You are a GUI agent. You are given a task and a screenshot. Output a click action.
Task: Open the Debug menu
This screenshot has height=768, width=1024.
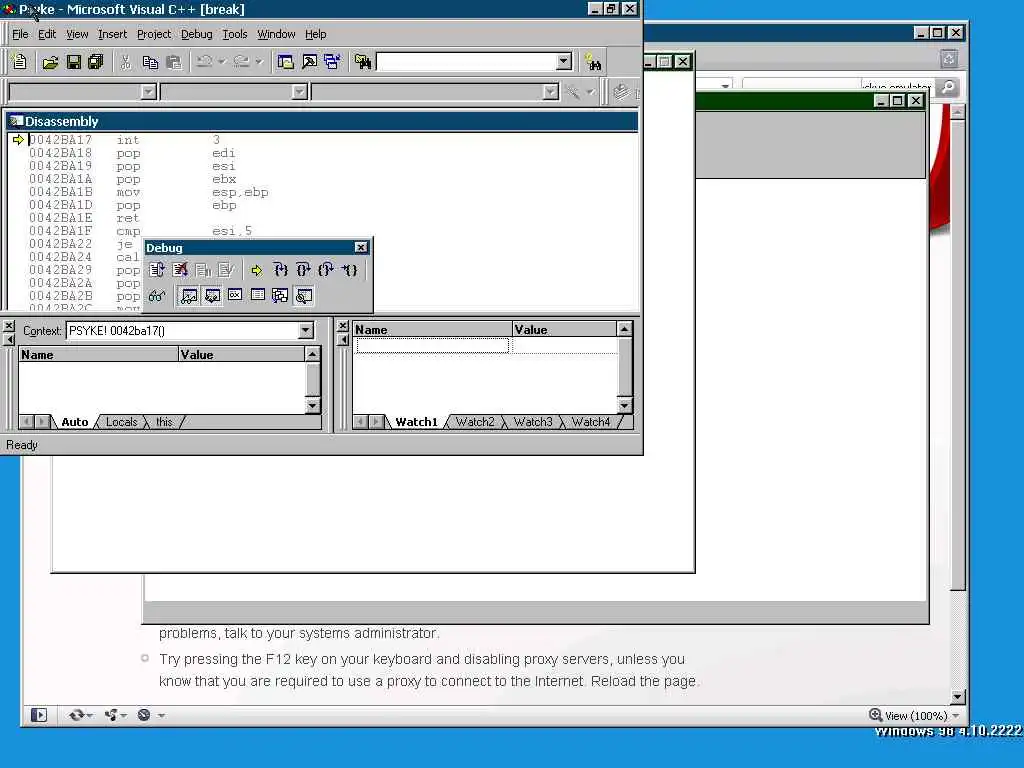point(197,34)
